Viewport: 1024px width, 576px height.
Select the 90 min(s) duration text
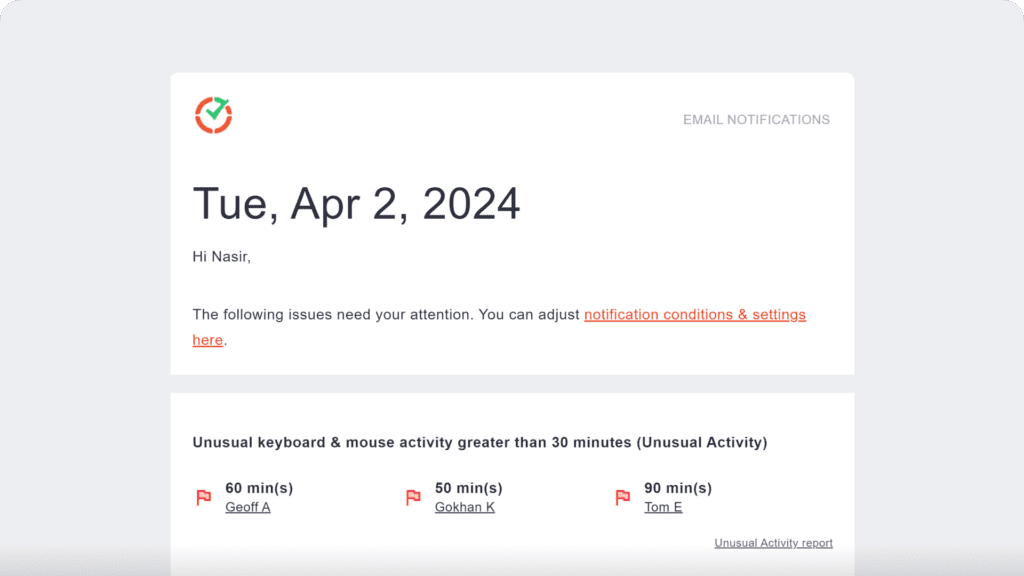point(679,488)
